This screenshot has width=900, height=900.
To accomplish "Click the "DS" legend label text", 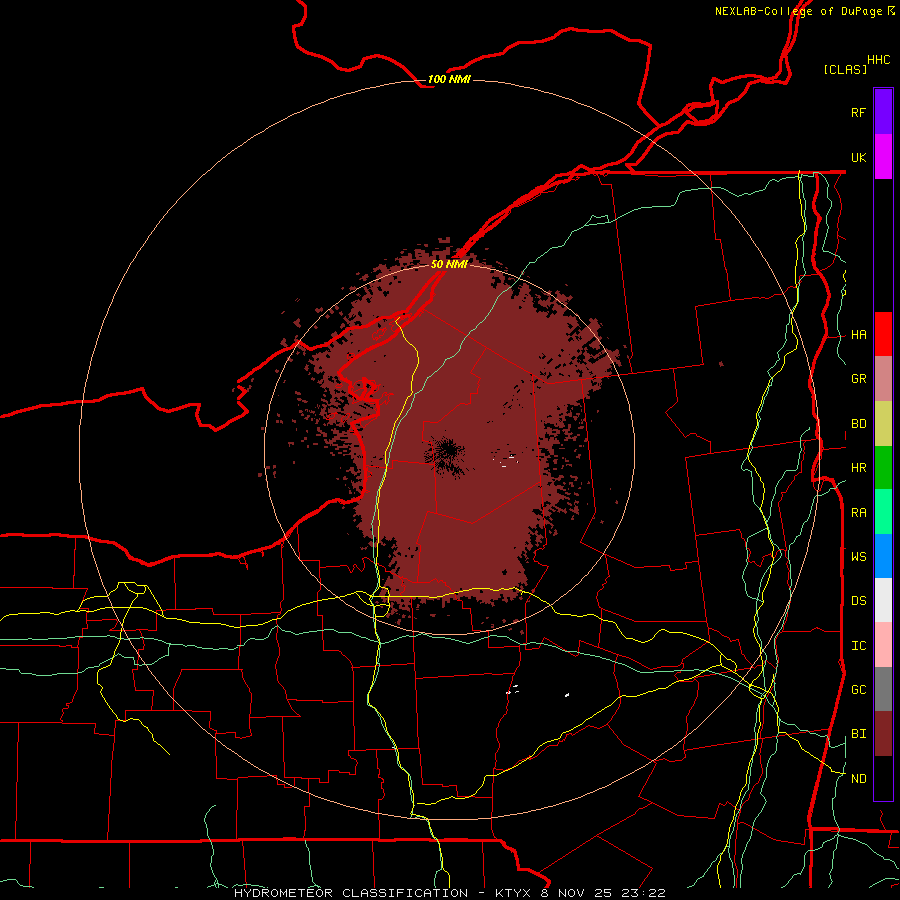I will pos(859,601).
